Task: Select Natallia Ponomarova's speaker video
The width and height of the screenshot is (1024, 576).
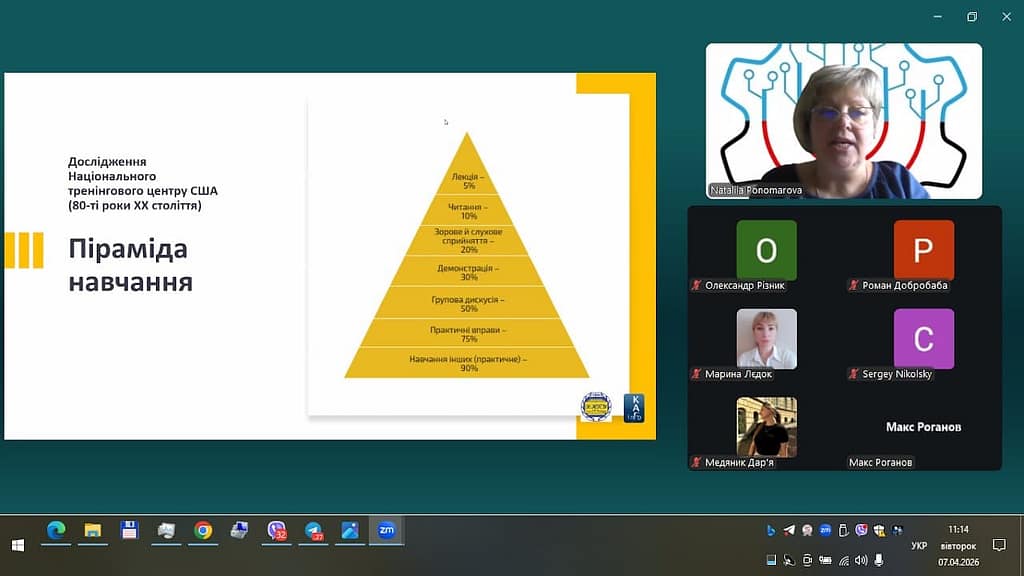Action: pos(843,121)
